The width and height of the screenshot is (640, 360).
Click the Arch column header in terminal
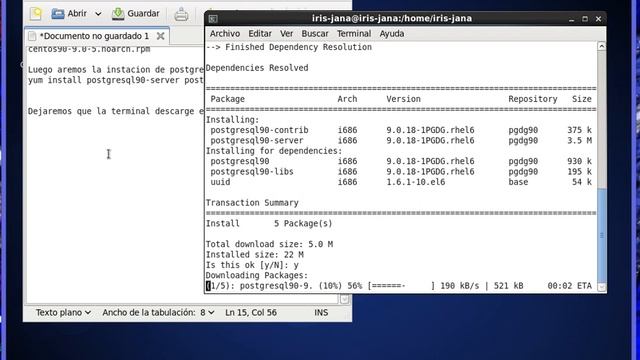pyautogui.click(x=347, y=99)
